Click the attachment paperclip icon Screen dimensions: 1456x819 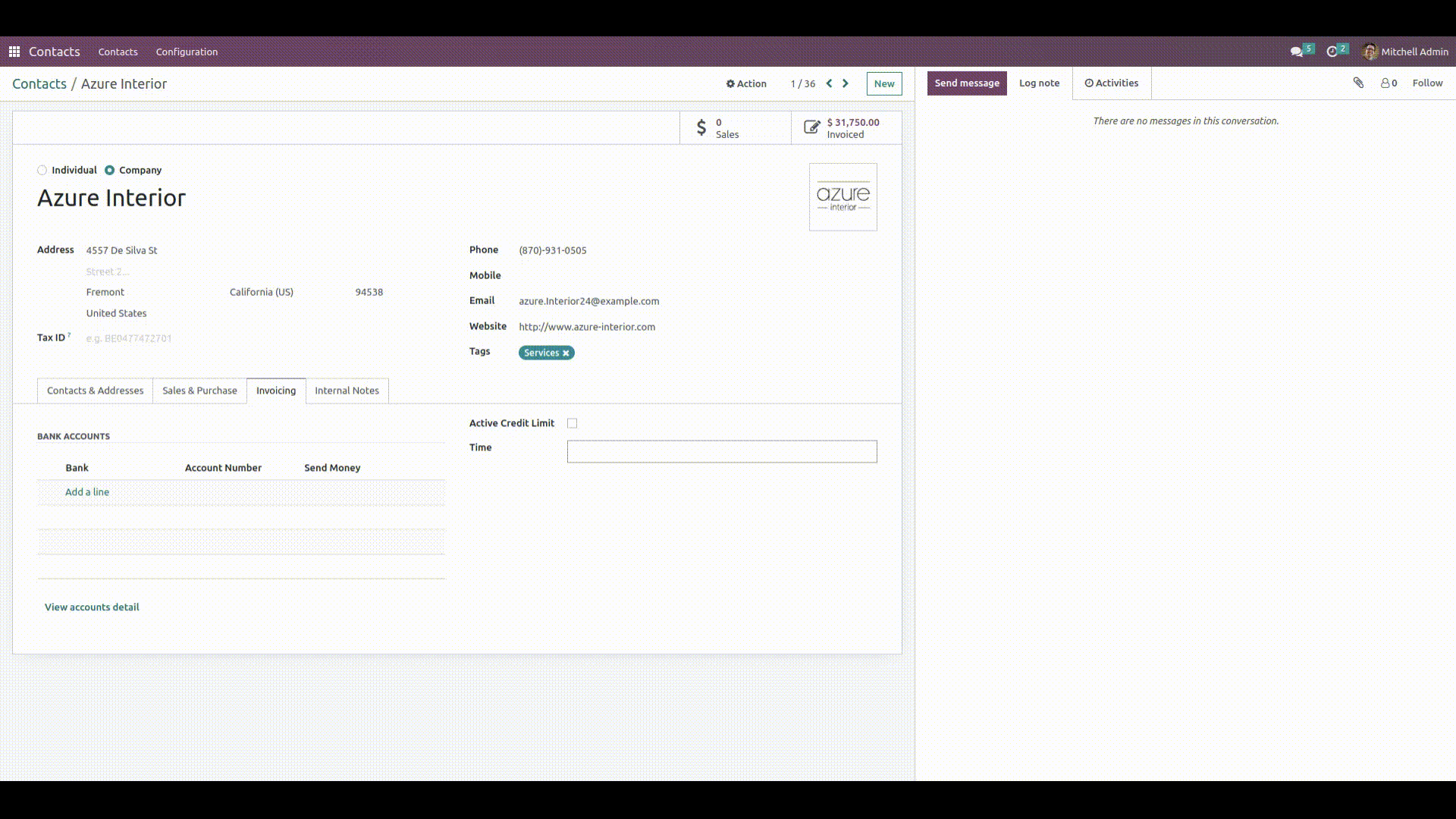1358,83
